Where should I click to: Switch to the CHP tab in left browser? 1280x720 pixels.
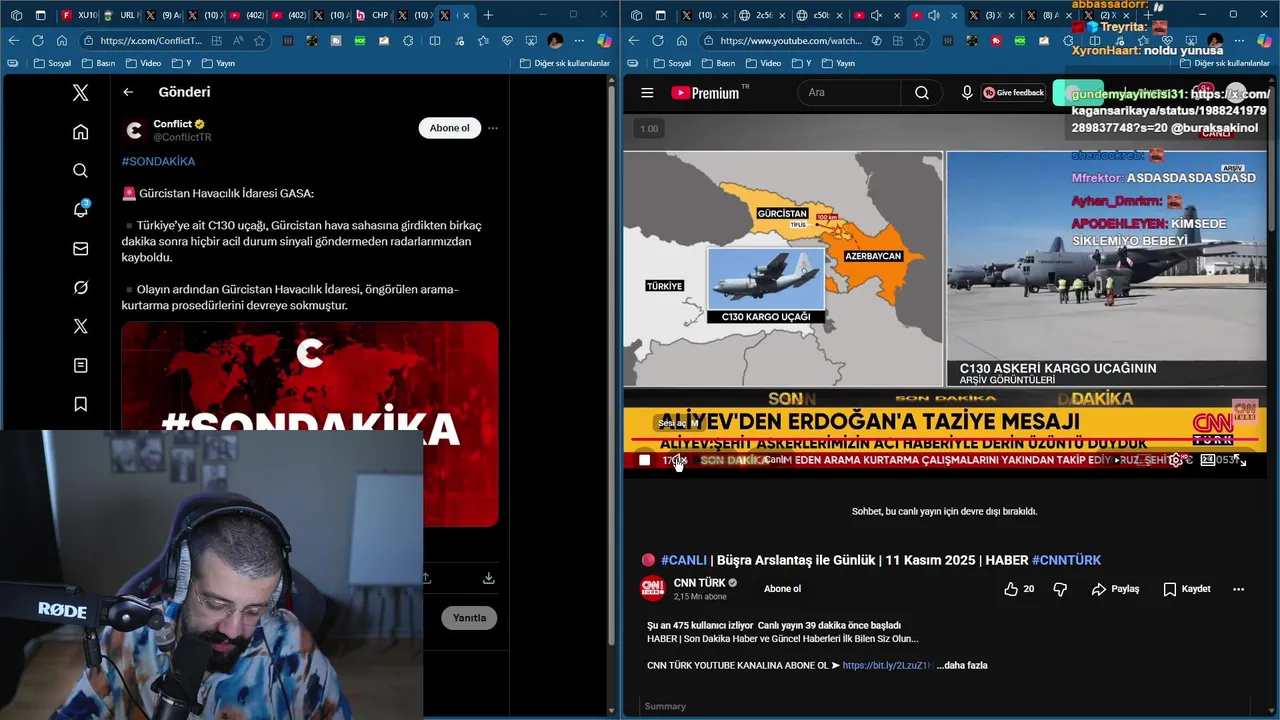tap(371, 15)
